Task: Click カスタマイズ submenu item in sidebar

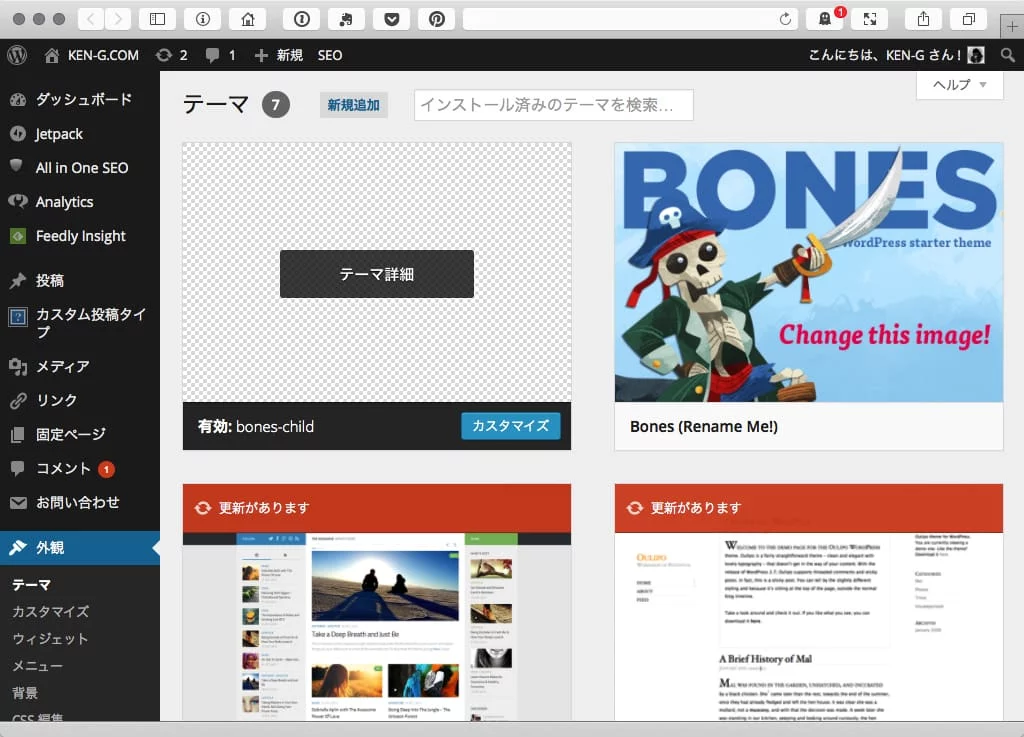Action: 50,612
